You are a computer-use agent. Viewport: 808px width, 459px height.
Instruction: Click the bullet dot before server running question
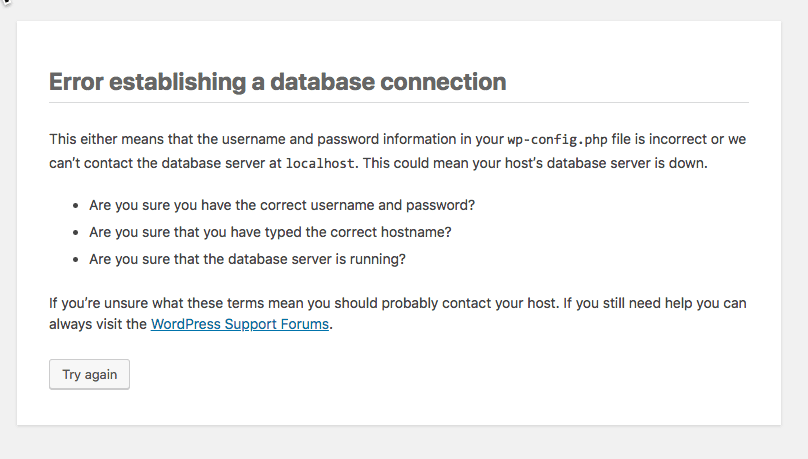[76, 260]
